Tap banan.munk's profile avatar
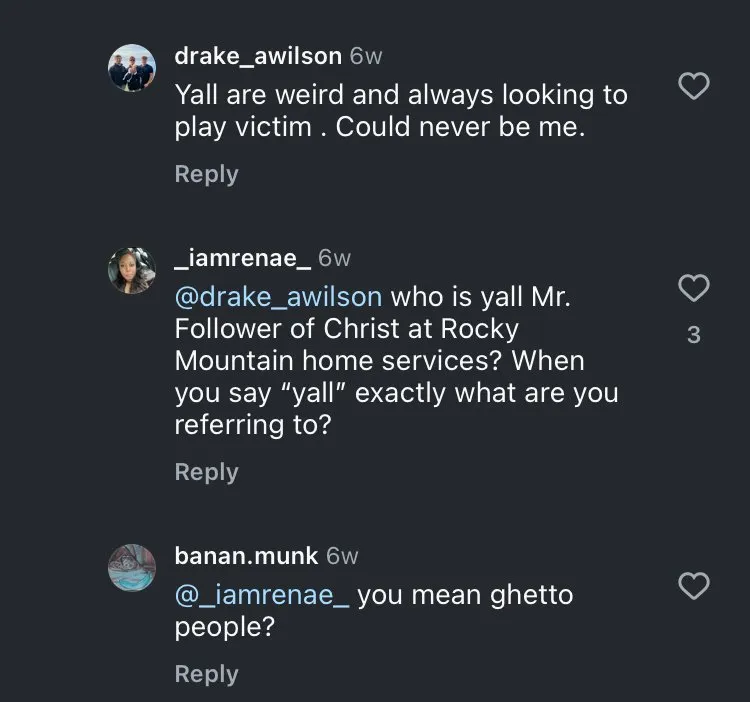 132,568
